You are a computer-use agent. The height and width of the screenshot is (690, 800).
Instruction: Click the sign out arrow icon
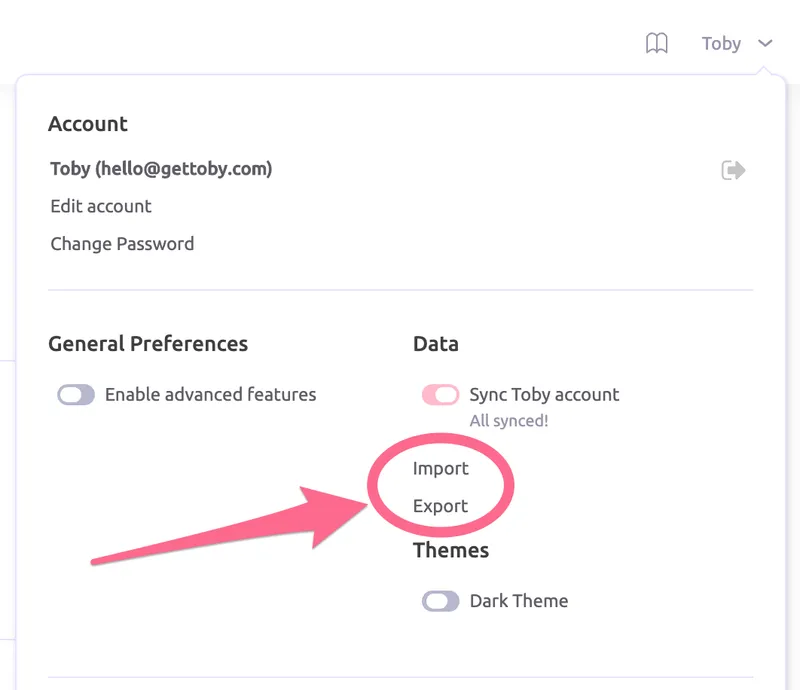733,170
